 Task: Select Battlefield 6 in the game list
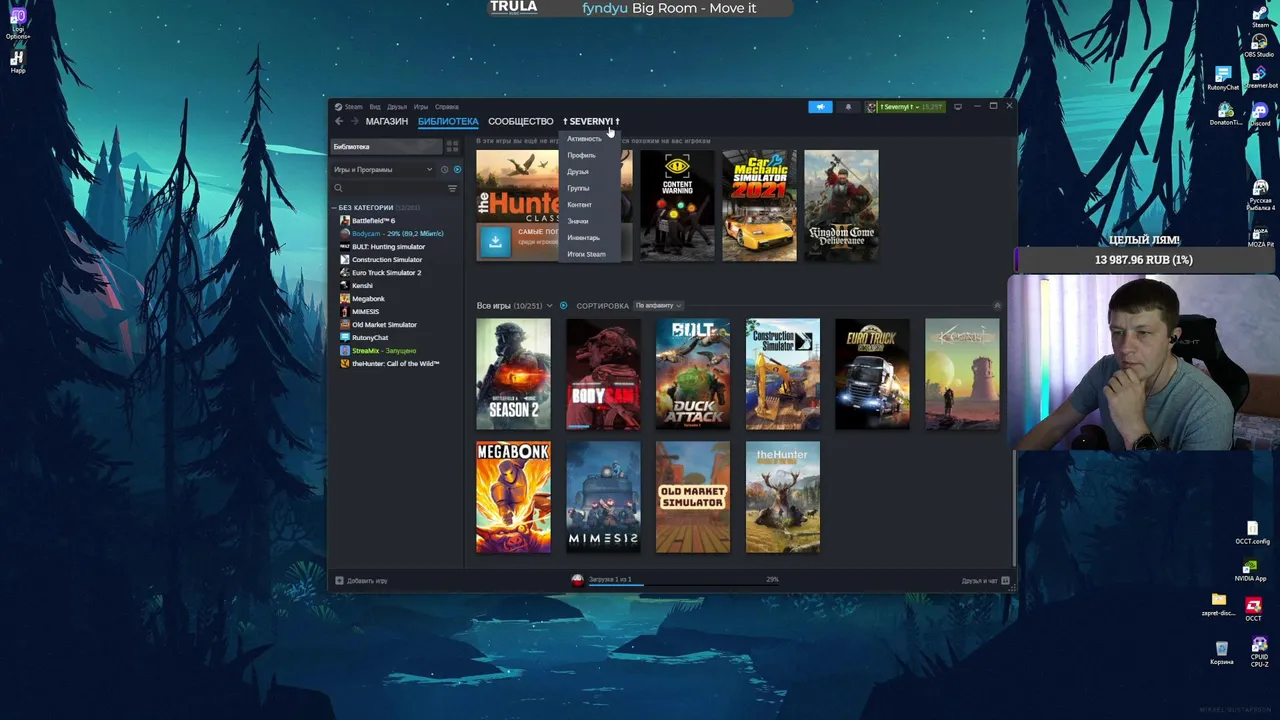[373, 220]
